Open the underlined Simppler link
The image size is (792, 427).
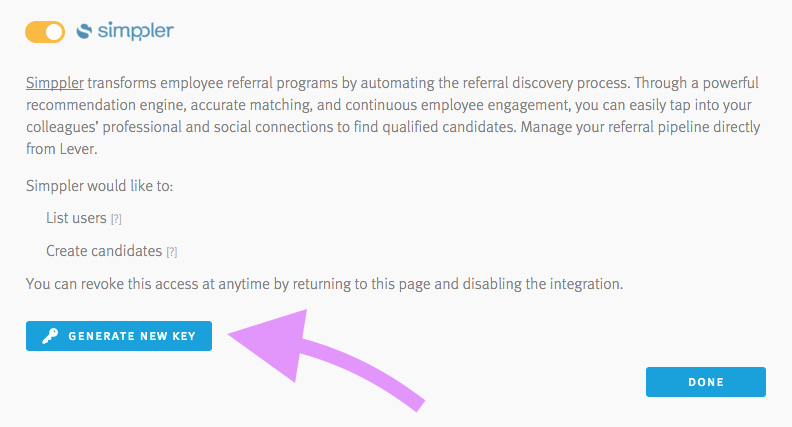[55, 83]
